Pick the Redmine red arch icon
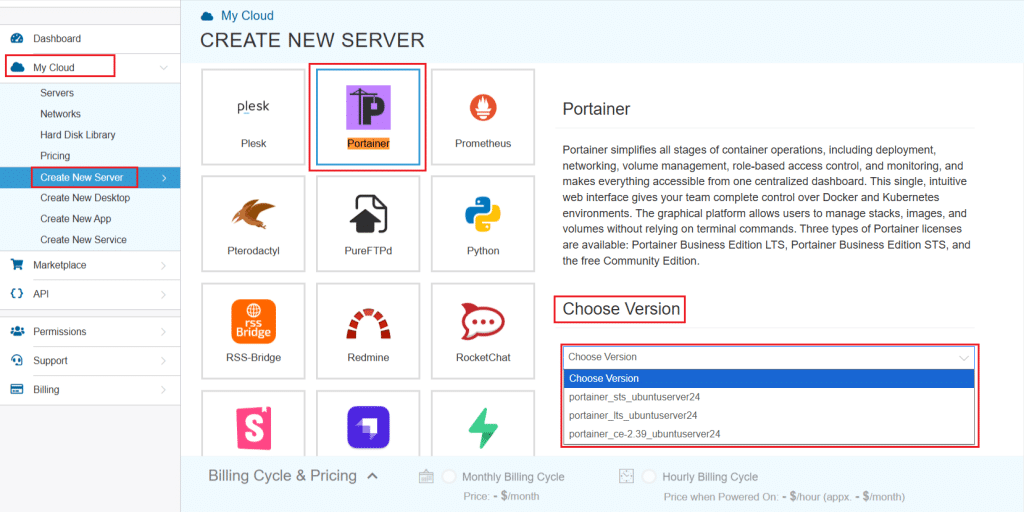The height and width of the screenshot is (512, 1024). (x=368, y=325)
